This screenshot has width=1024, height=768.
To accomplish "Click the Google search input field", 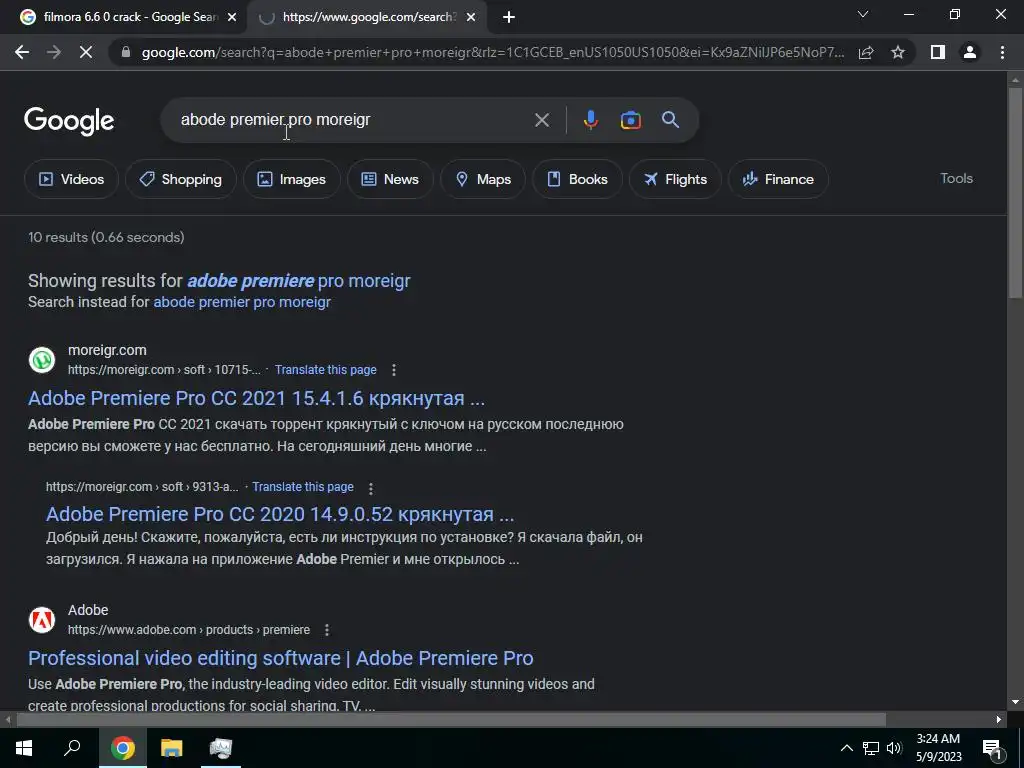I will (353, 120).
